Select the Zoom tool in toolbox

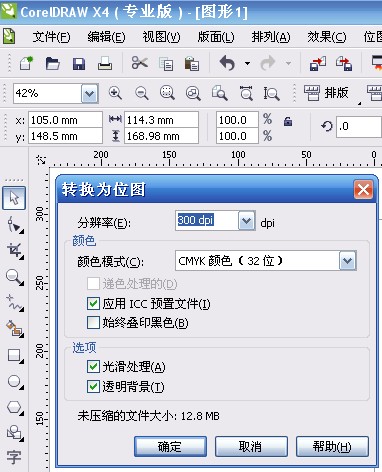point(14,277)
